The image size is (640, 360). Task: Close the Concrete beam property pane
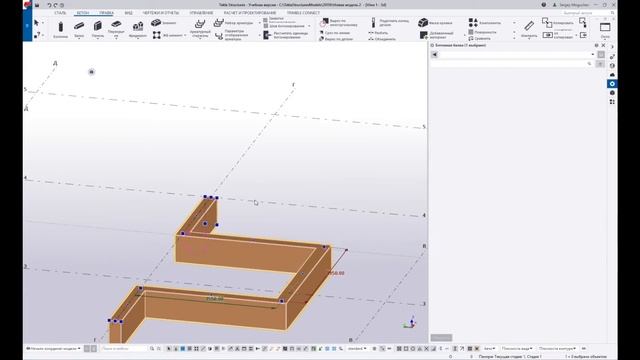603,46
